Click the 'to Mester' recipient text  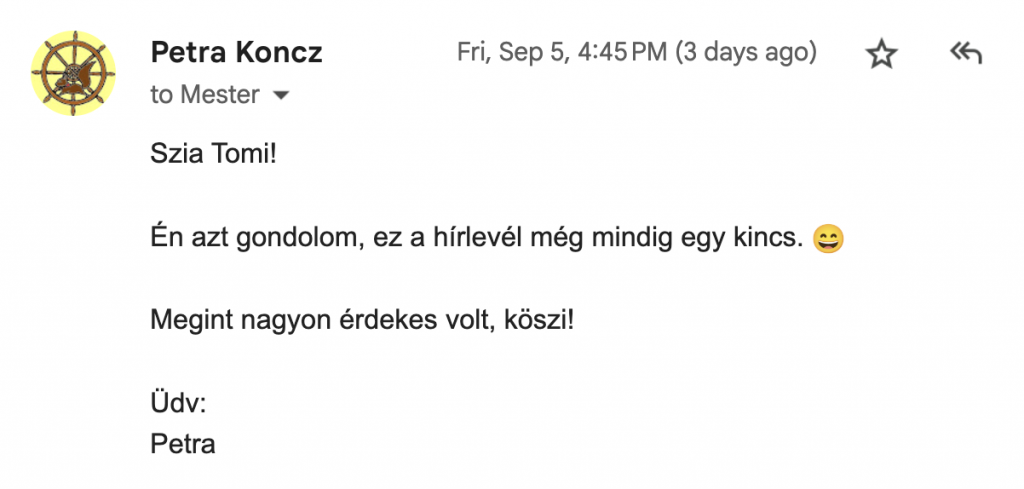[205, 95]
